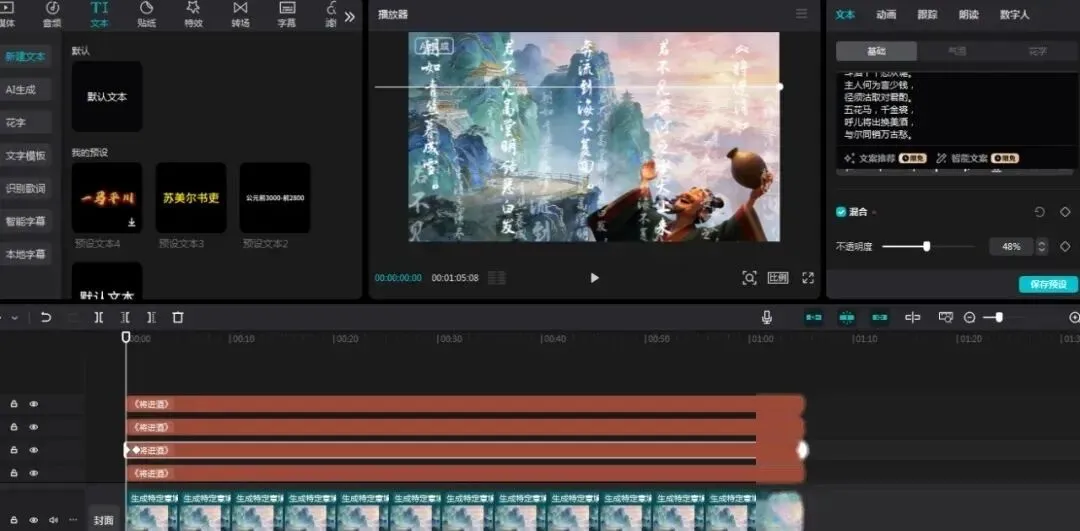Screen dimensions: 1080x531
Task: Select 识别歌词 in the left sidebar
Action: click(x=25, y=189)
